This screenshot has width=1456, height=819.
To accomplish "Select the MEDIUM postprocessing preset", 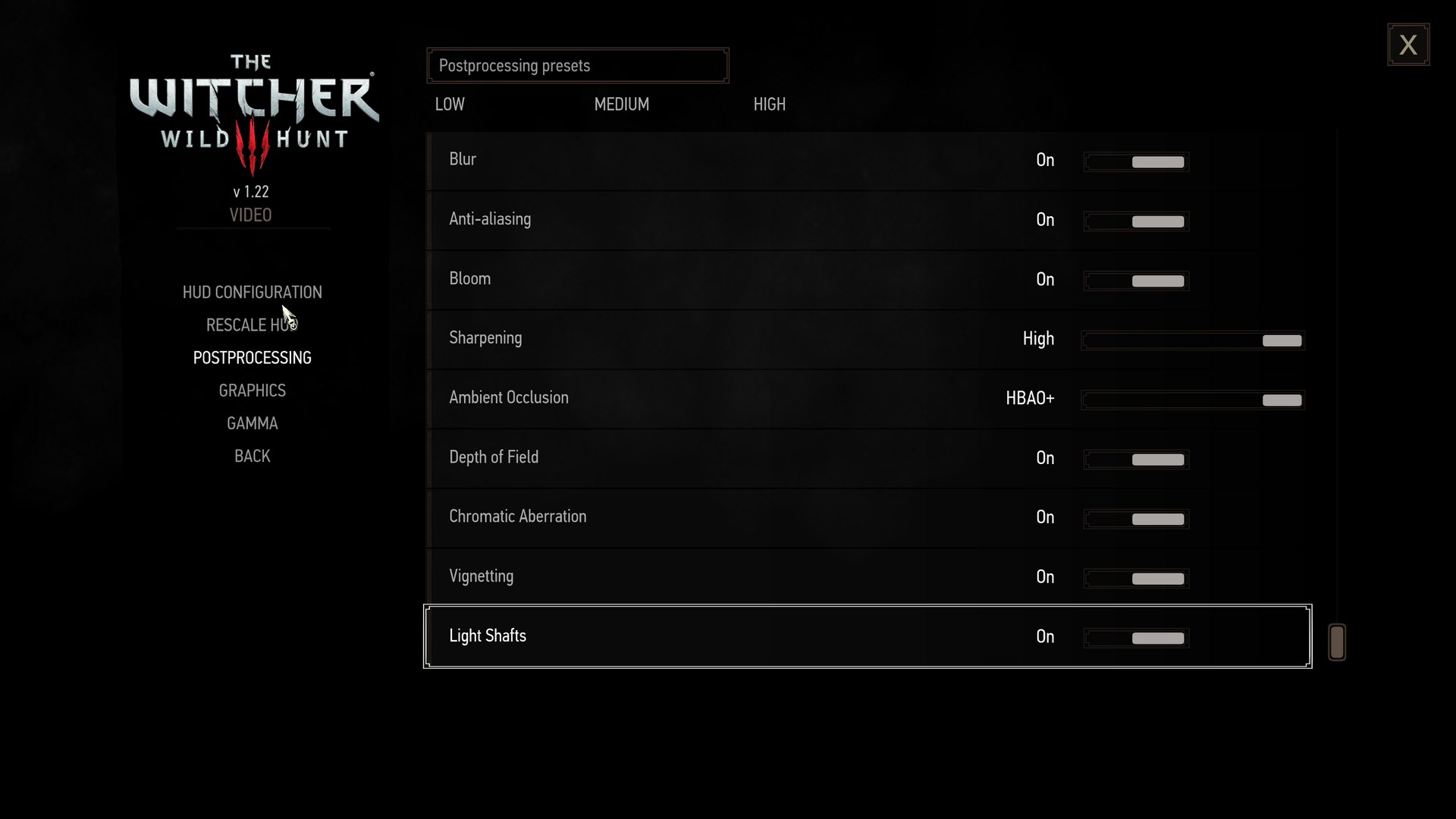I will coord(621,104).
